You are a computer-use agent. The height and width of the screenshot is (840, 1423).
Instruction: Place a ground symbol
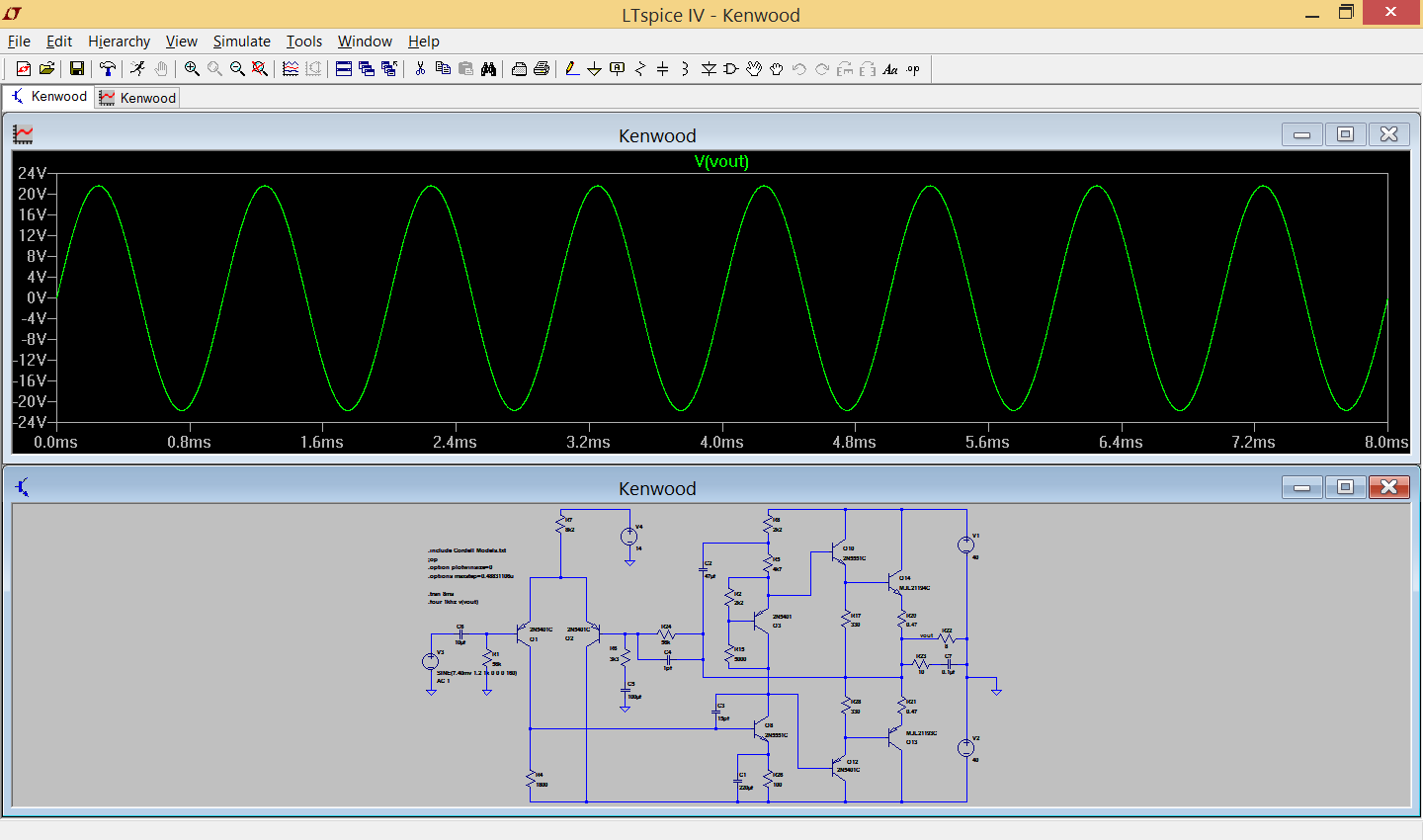click(x=595, y=69)
